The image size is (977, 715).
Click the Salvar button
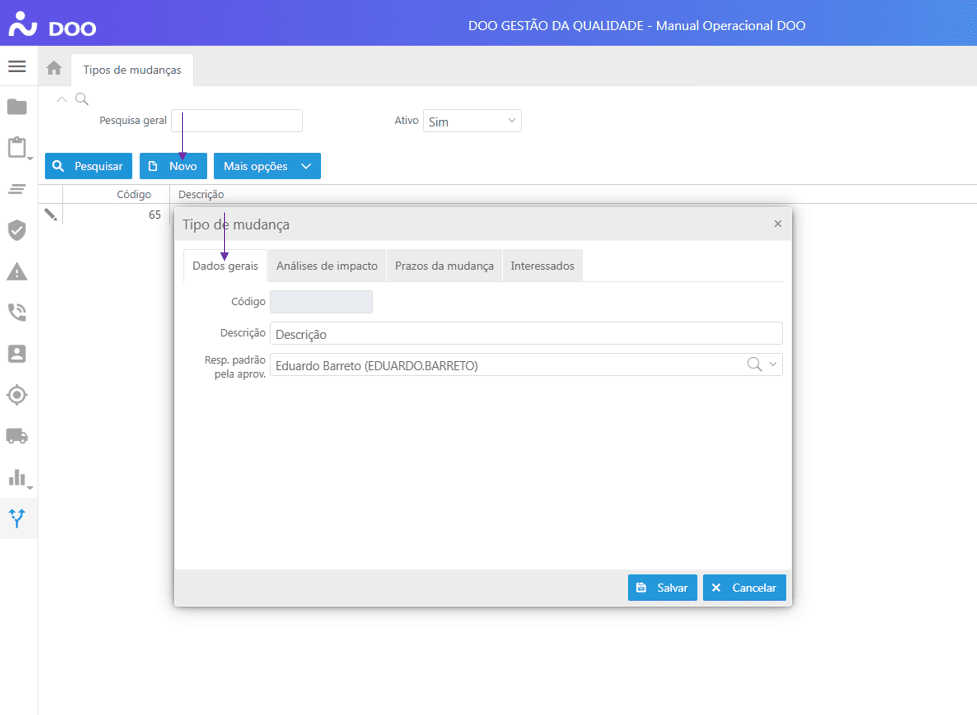point(662,588)
